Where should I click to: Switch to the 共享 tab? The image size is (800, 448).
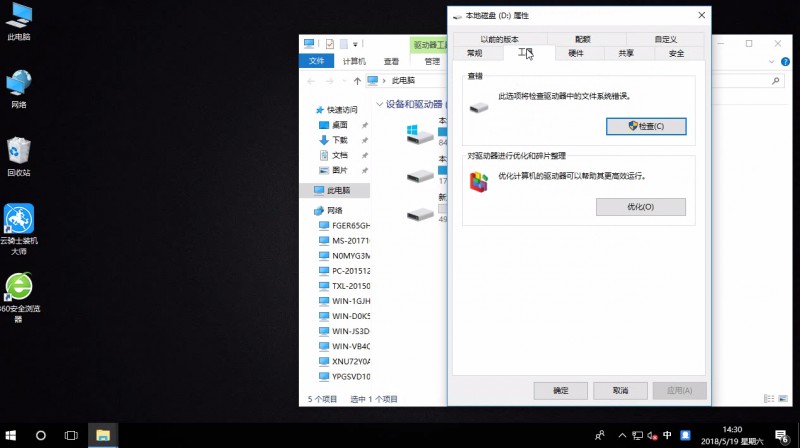tap(626, 53)
